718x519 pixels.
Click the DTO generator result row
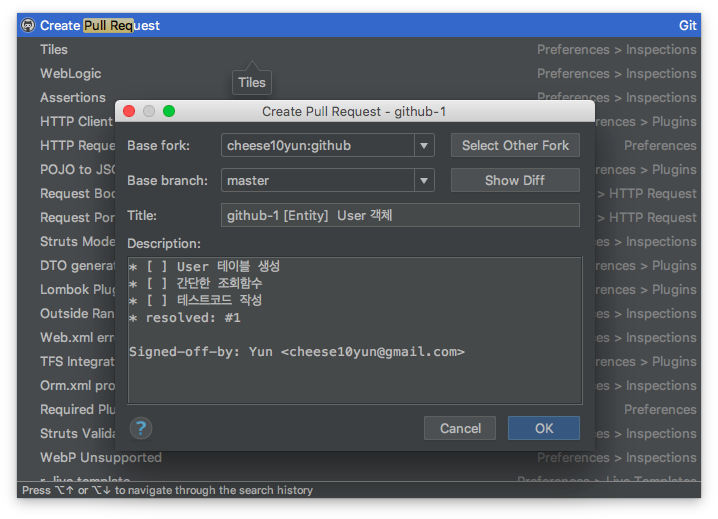click(x=66, y=265)
